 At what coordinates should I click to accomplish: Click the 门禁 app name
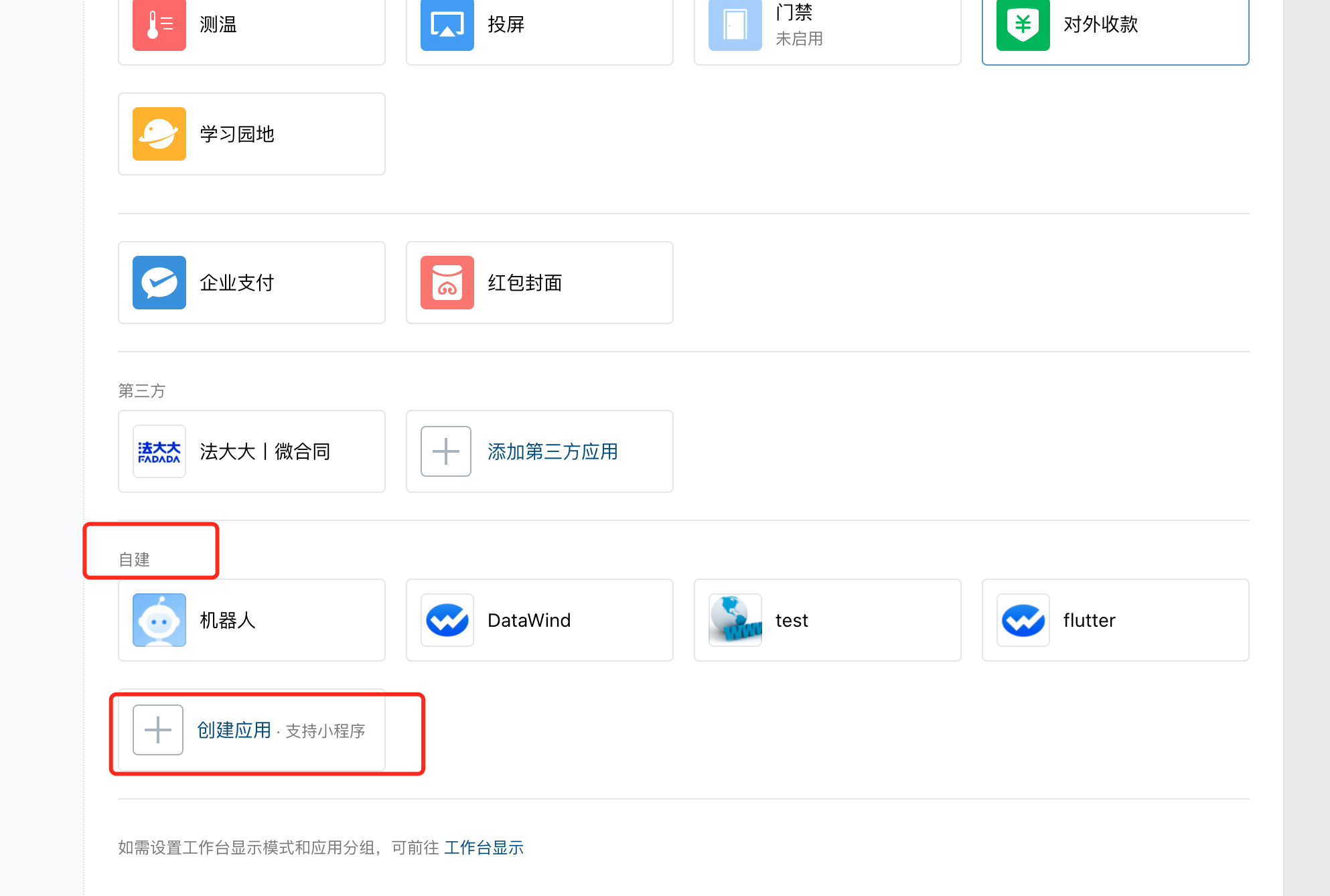(794, 12)
